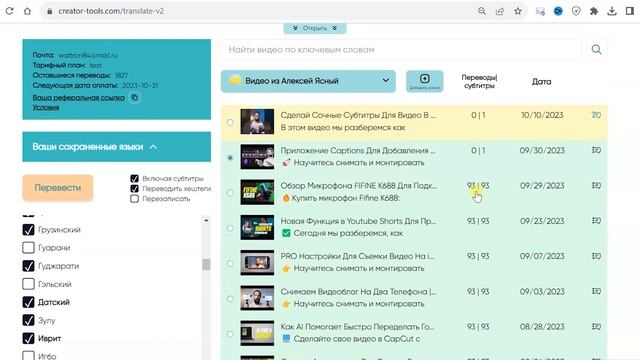Reload the page with the refresh icon

[x=9, y=11]
